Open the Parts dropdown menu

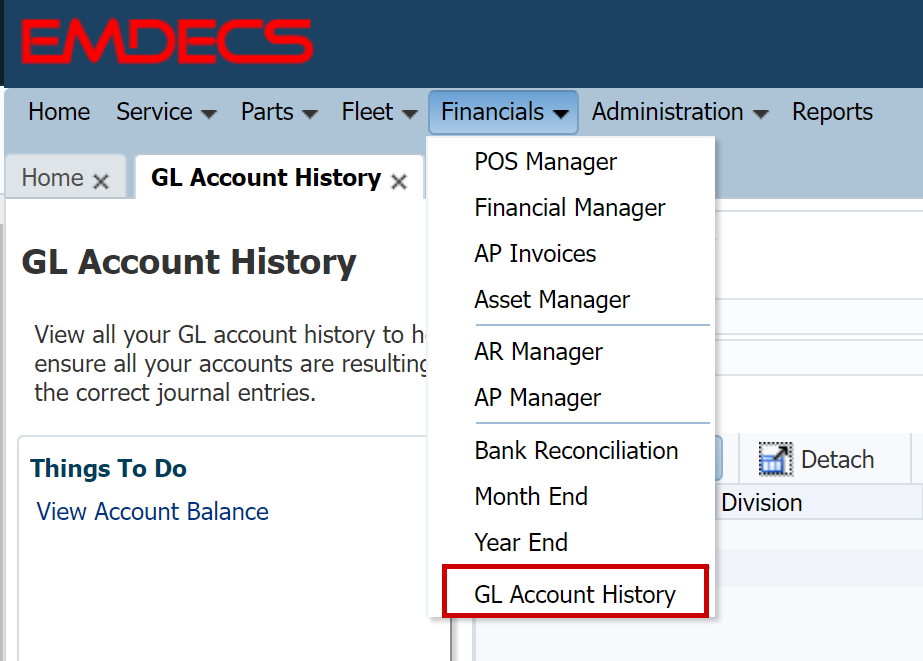(279, 112)
